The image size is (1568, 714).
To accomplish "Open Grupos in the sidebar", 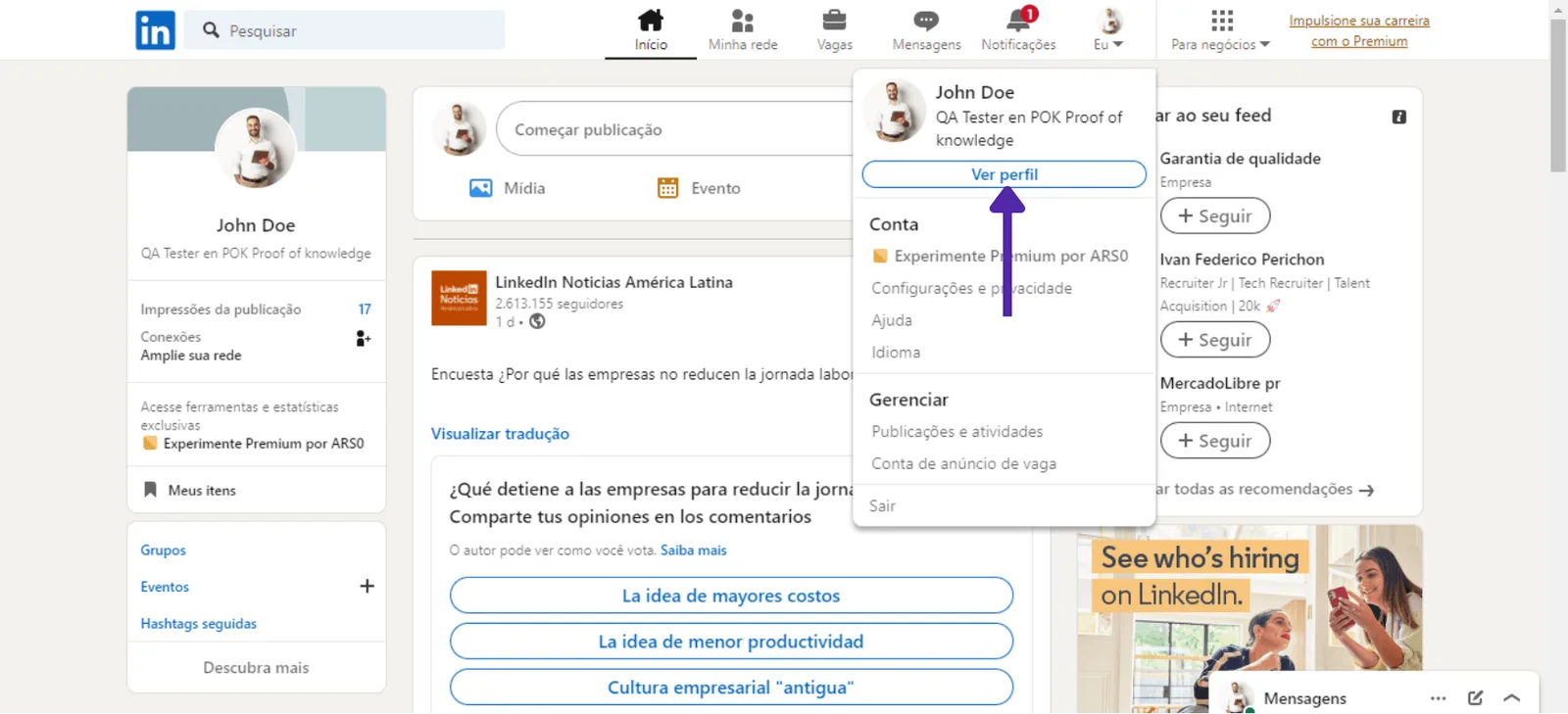I will [163, 550].
